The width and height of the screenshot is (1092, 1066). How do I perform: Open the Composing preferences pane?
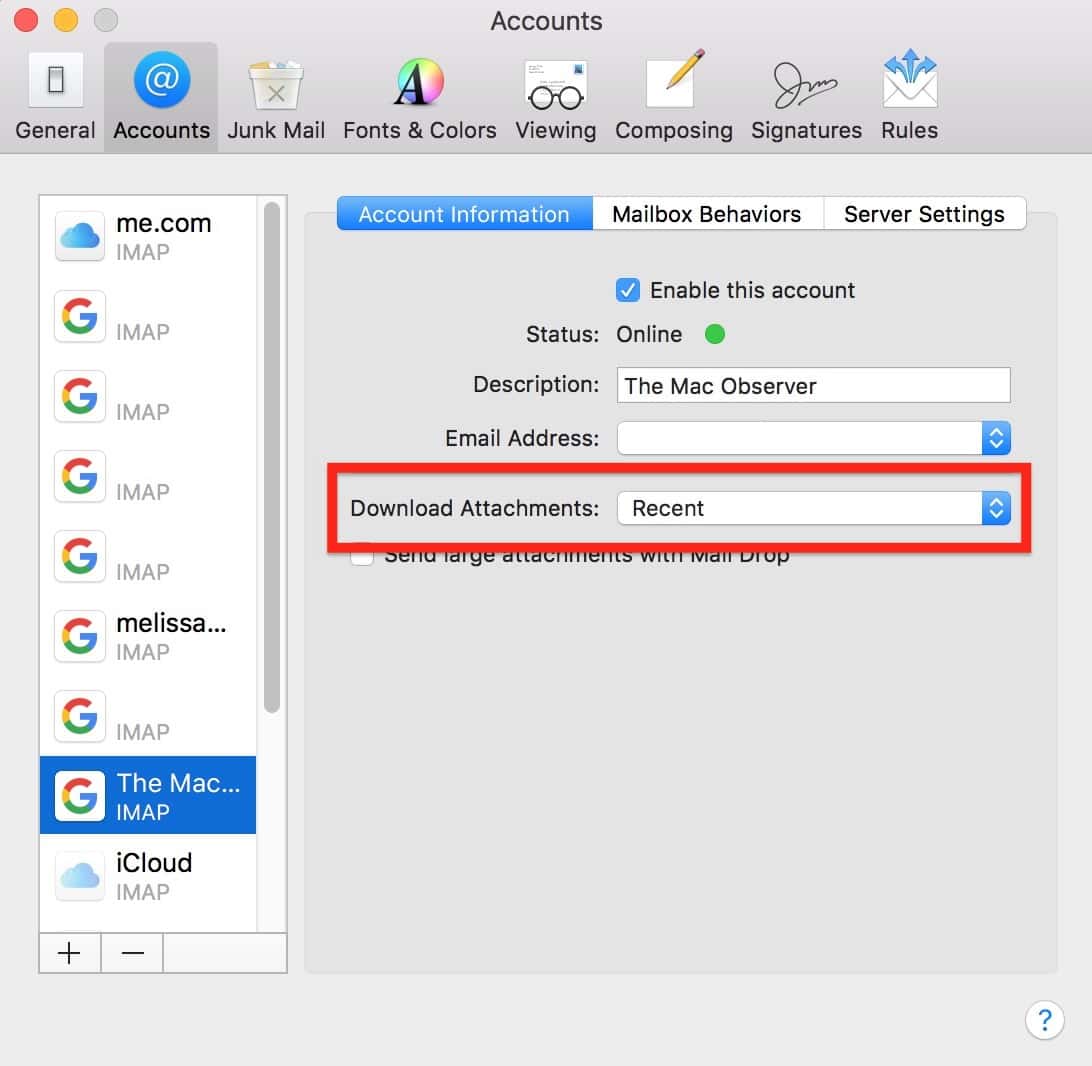pos(673,98)
